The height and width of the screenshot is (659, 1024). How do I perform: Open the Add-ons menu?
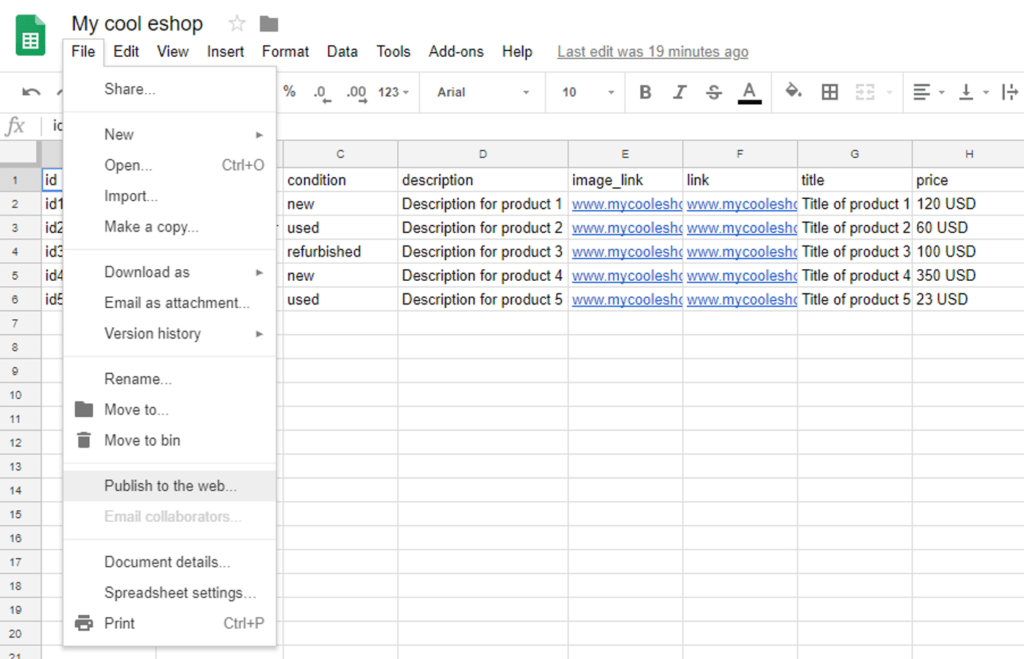[456, 52]
